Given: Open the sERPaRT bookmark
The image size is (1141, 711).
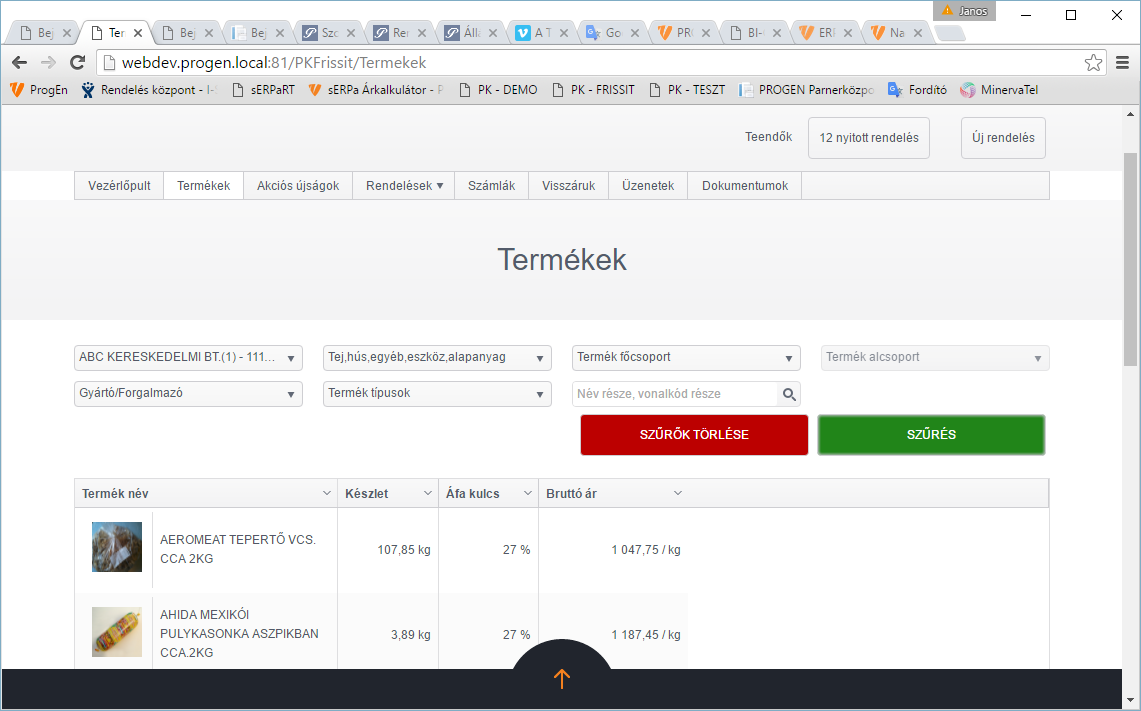Looking at the screenshot, I should coord(263,90).
